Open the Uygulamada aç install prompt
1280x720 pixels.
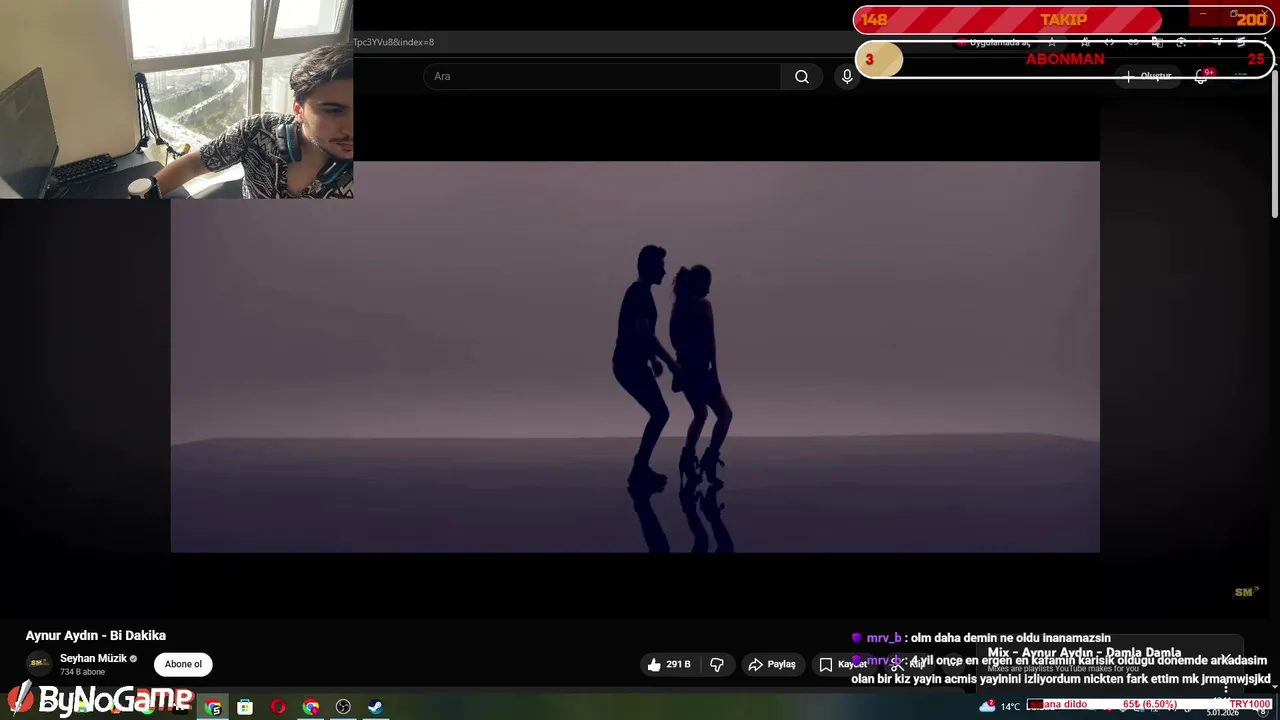[x=993, y=43]
